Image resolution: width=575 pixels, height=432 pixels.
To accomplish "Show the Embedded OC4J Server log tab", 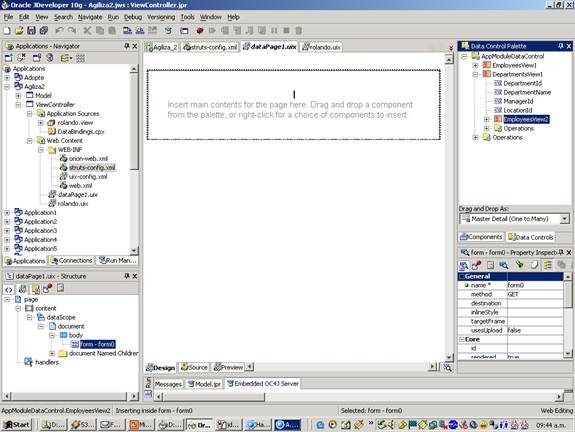I will [263, 384].
